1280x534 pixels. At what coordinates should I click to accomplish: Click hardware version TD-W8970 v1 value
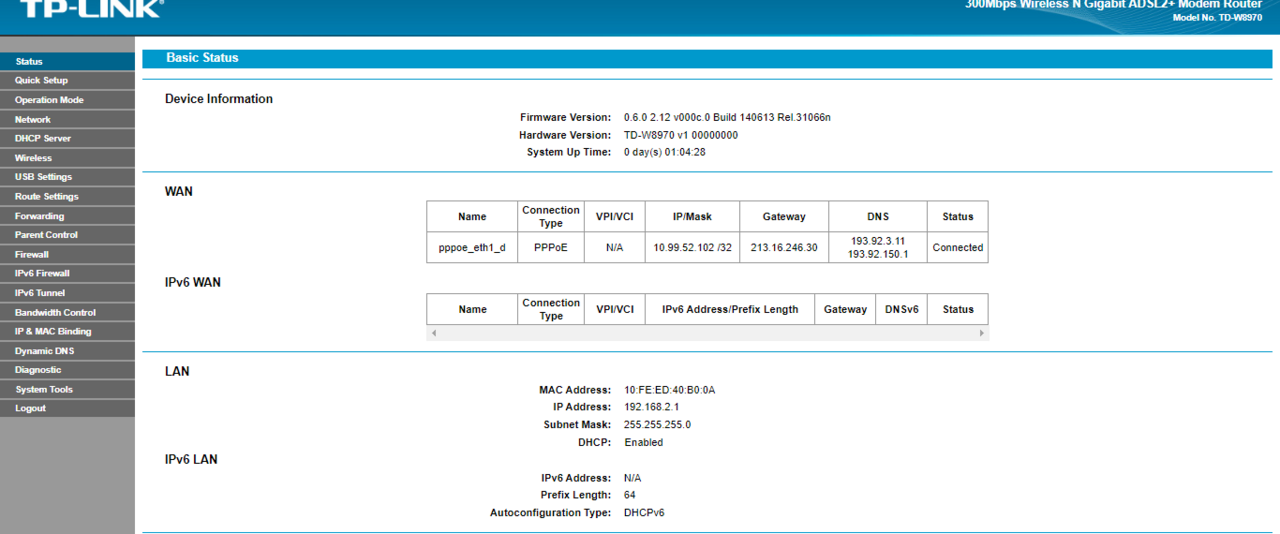coord(681,135)
